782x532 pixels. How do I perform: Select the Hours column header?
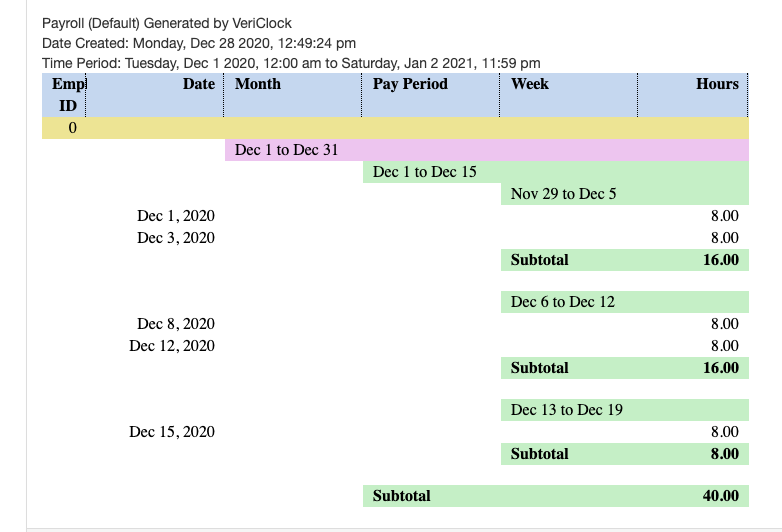click(x=717, y=84)
